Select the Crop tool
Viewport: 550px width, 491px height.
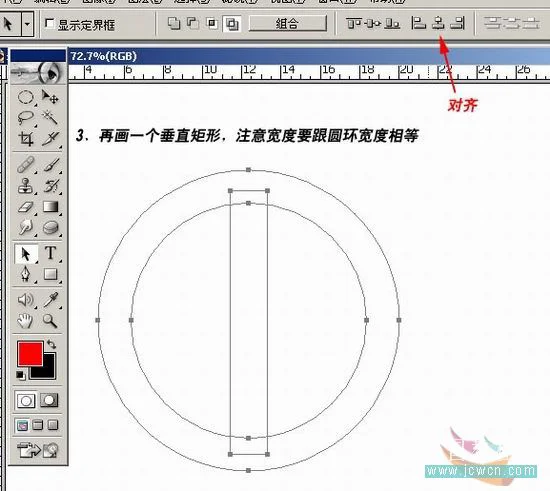(x=26, y=139)
